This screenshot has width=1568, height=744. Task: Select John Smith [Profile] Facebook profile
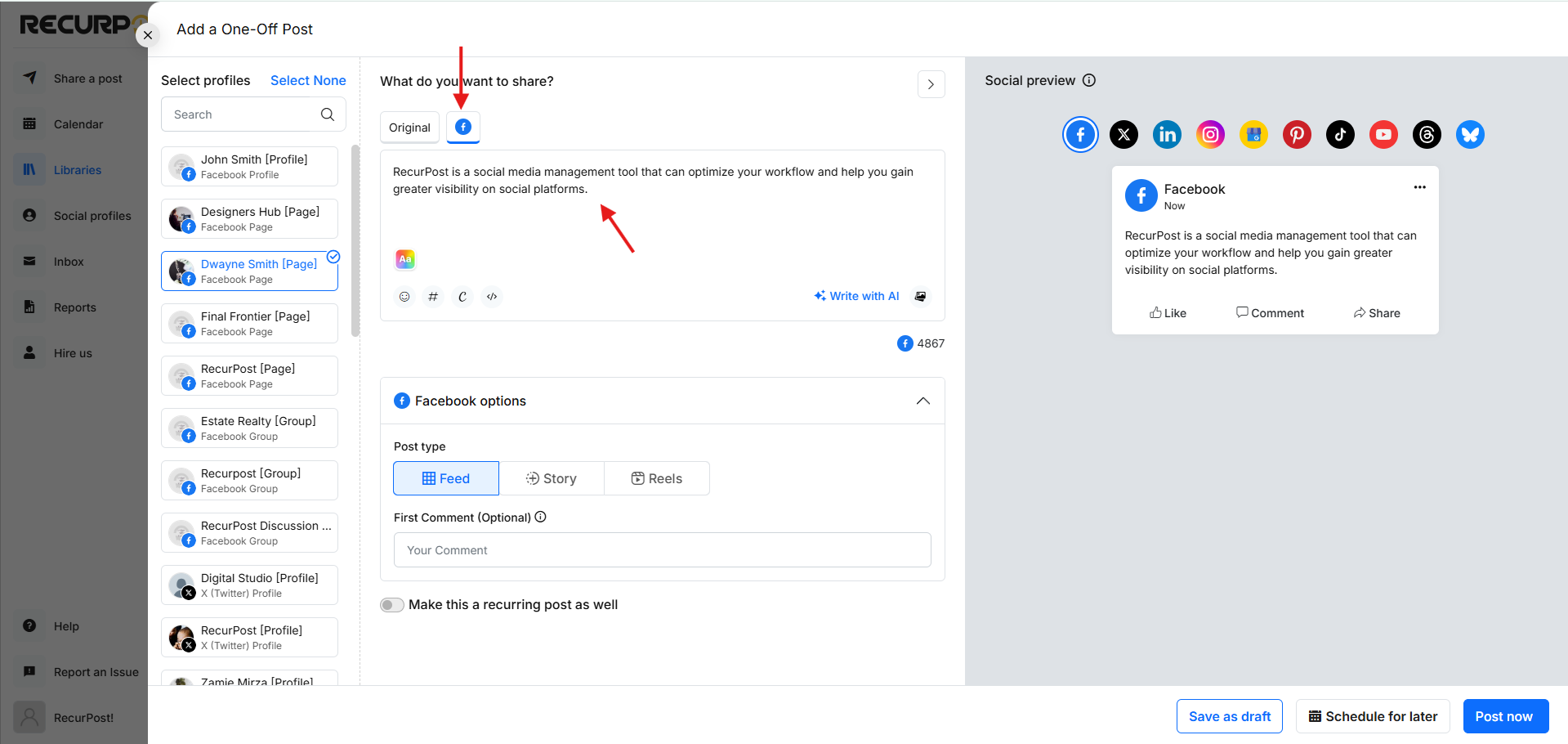249,167
